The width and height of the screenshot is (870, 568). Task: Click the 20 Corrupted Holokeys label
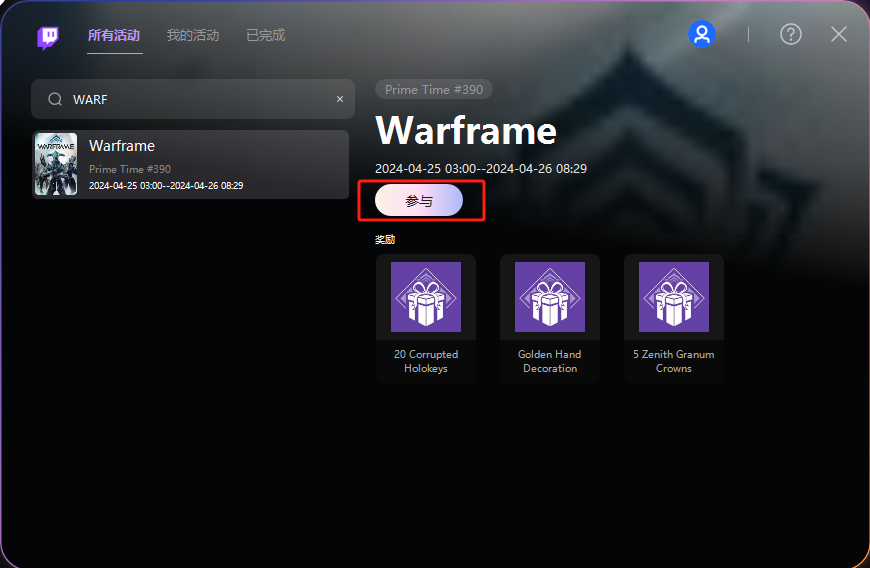[426, 361]
